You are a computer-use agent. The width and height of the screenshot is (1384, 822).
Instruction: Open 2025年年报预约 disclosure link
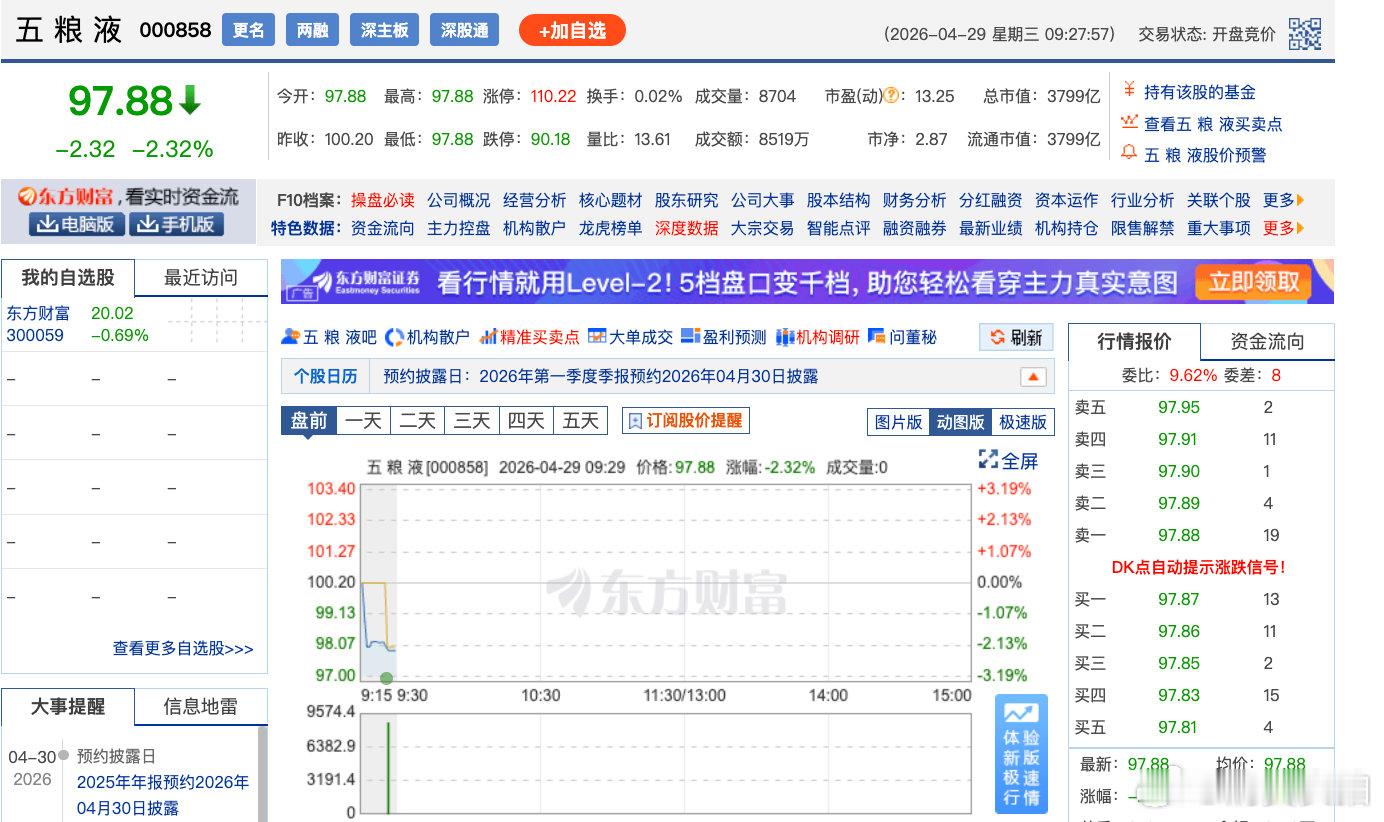click(163, 794)
